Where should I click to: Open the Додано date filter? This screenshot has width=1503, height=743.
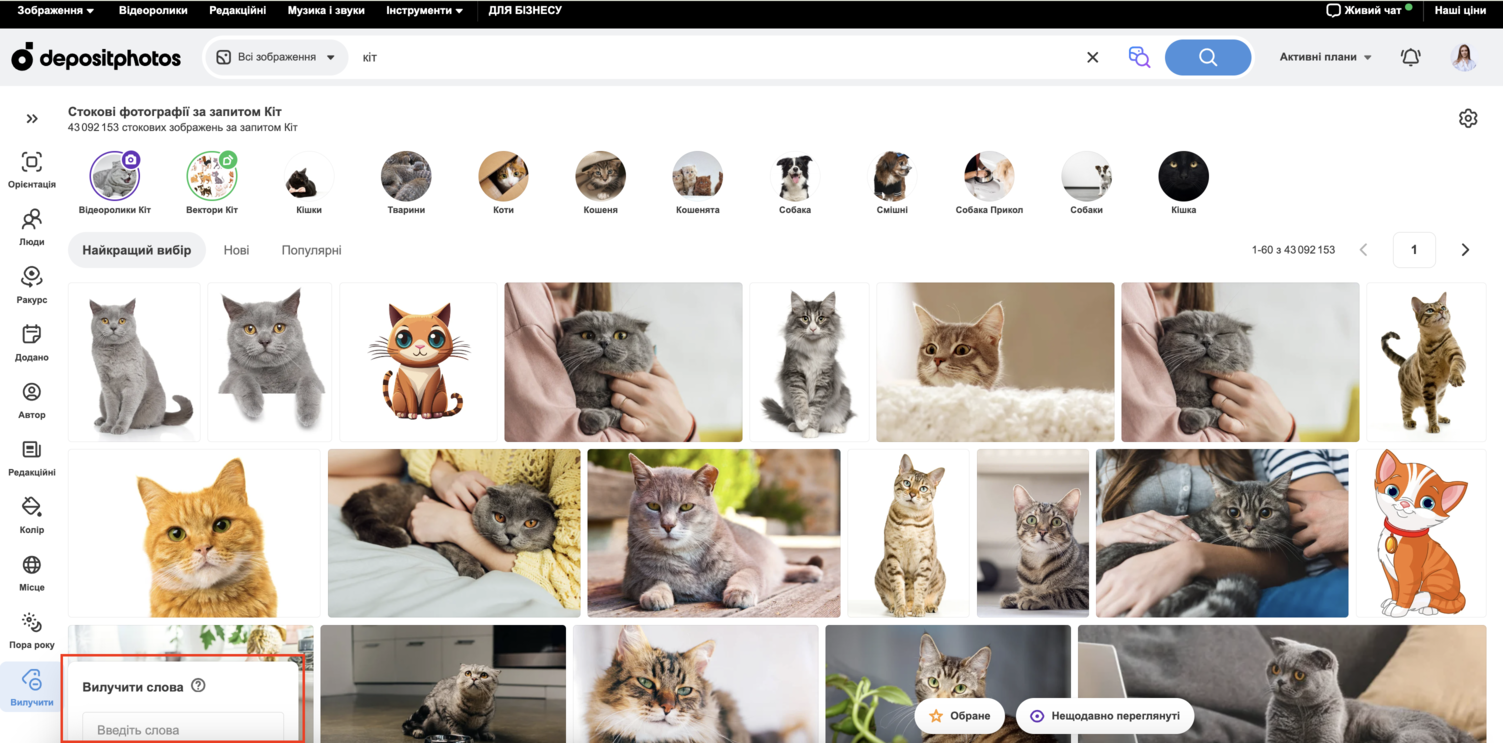[x=32, y=342]
